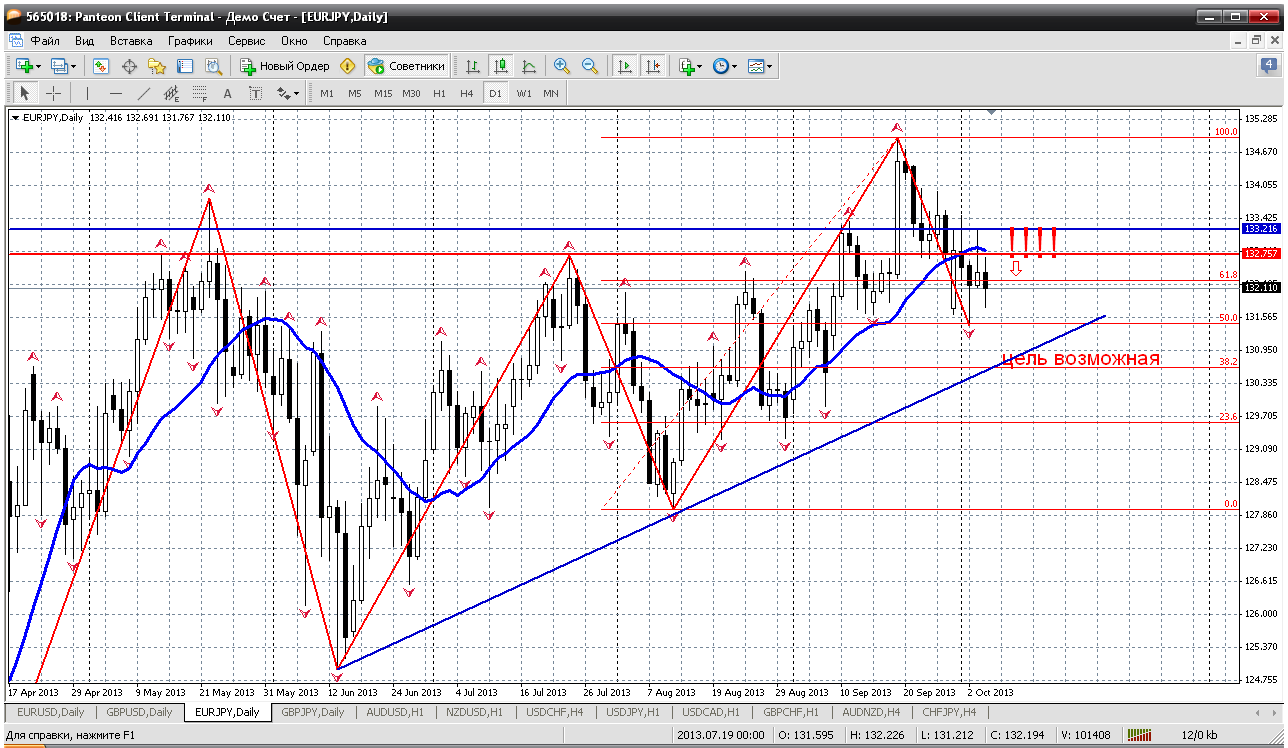
Task: Toggle chart auto scroll
Action: 625,66
